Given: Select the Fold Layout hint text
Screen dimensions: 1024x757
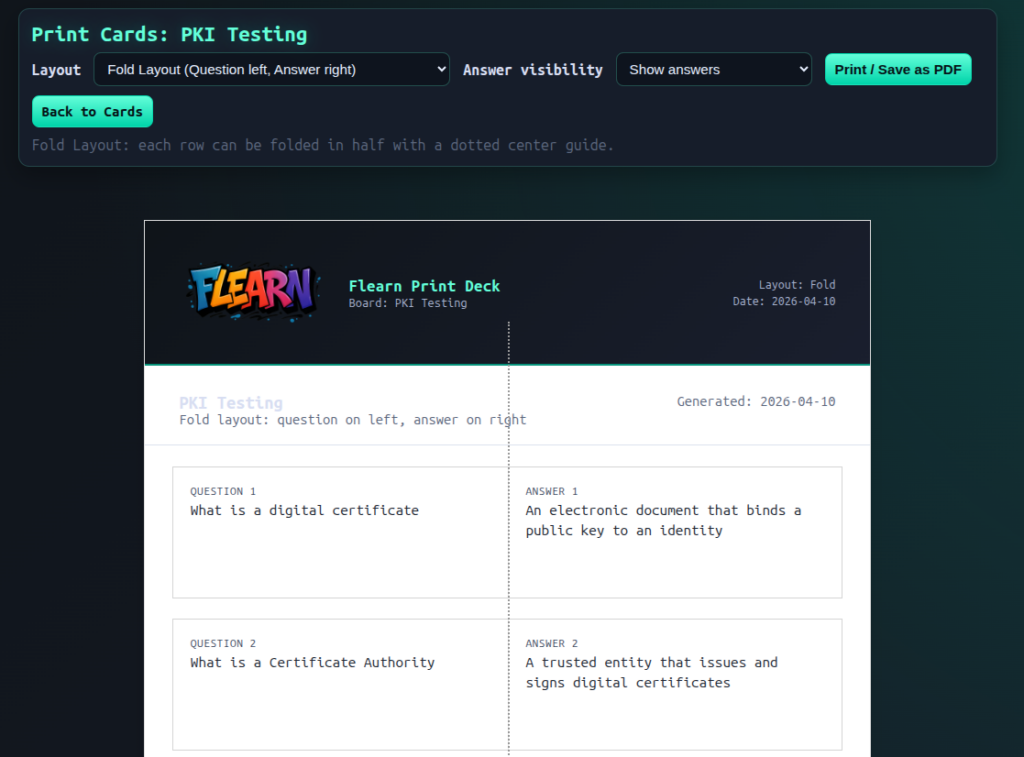Looking at the screenshot, I should click(x=322, y=145).
